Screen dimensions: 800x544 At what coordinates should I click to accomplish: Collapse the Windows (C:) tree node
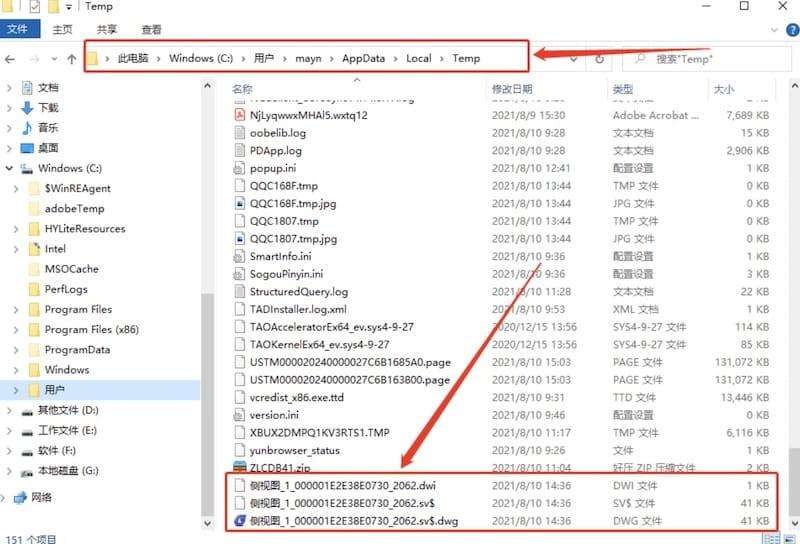(x=9, y=168)
